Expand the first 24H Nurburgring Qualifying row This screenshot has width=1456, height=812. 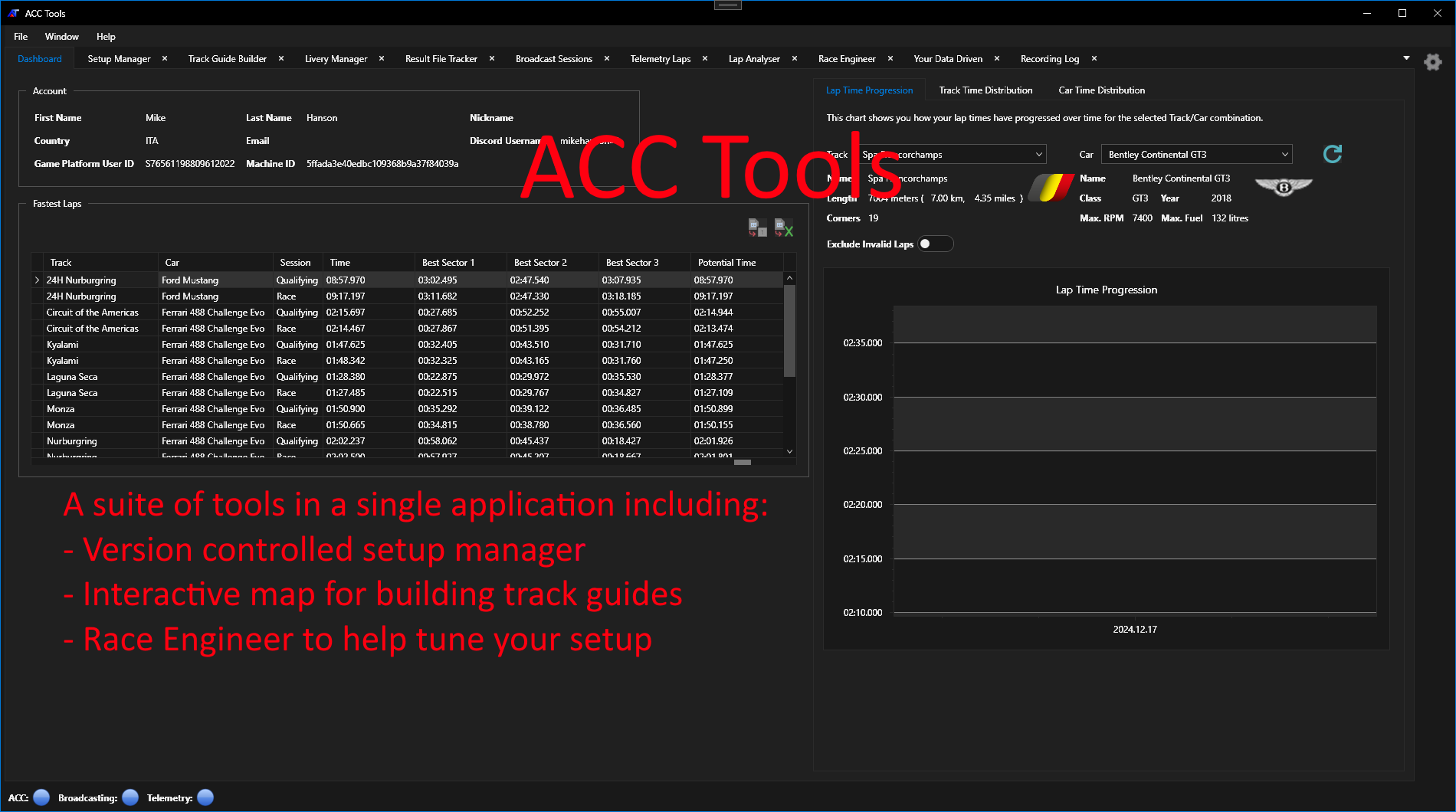[x=37, y=280]
